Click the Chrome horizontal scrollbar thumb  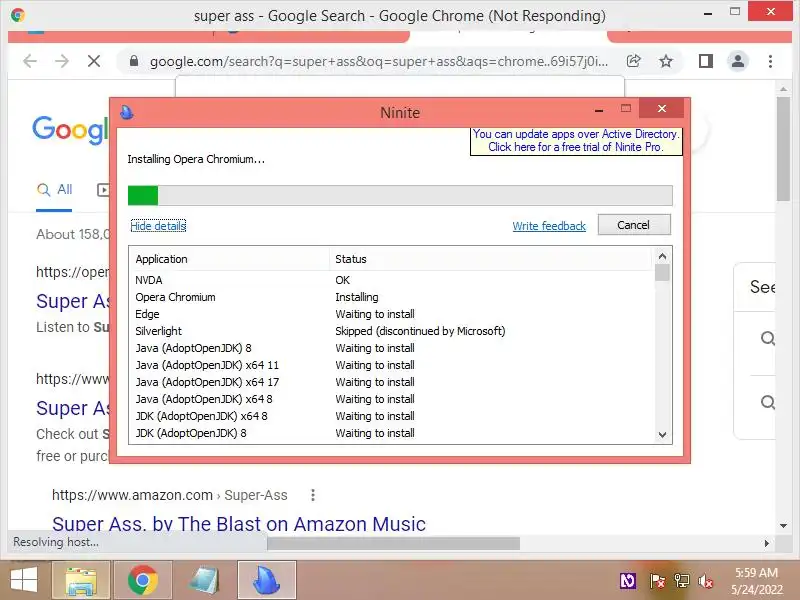click(x=393, y=543)
